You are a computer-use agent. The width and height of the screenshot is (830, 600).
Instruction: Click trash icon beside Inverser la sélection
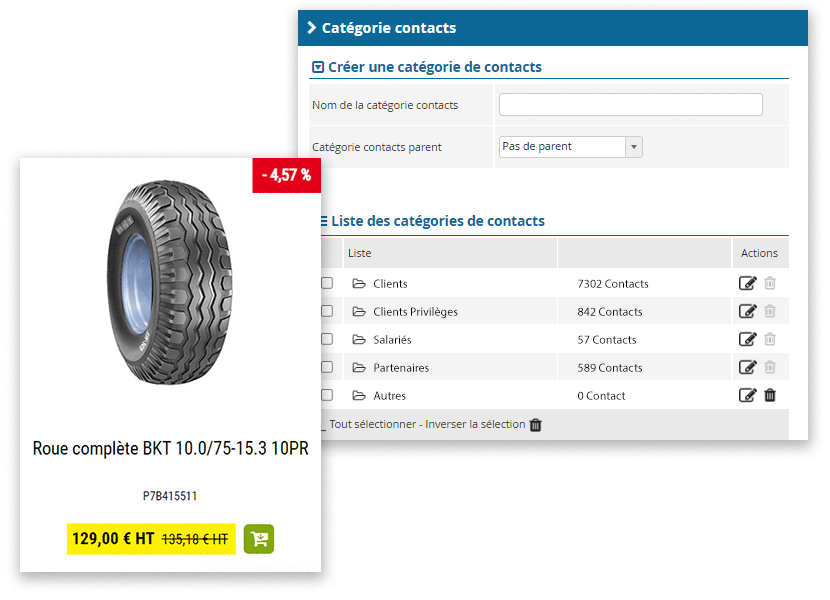[536, 425]
